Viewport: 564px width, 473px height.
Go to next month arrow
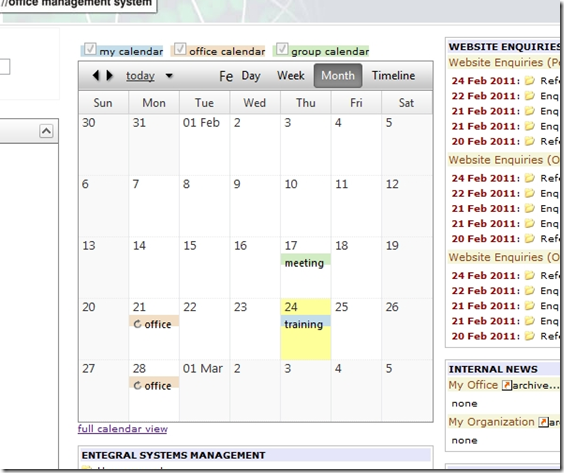pos(109,75)
